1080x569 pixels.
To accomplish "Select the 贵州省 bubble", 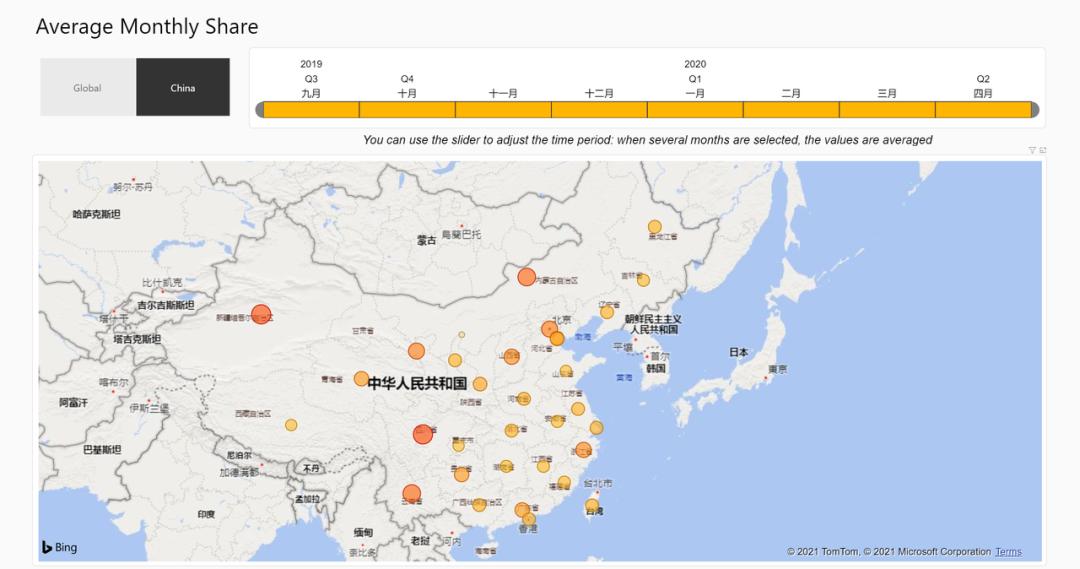I will click(461, 475).
